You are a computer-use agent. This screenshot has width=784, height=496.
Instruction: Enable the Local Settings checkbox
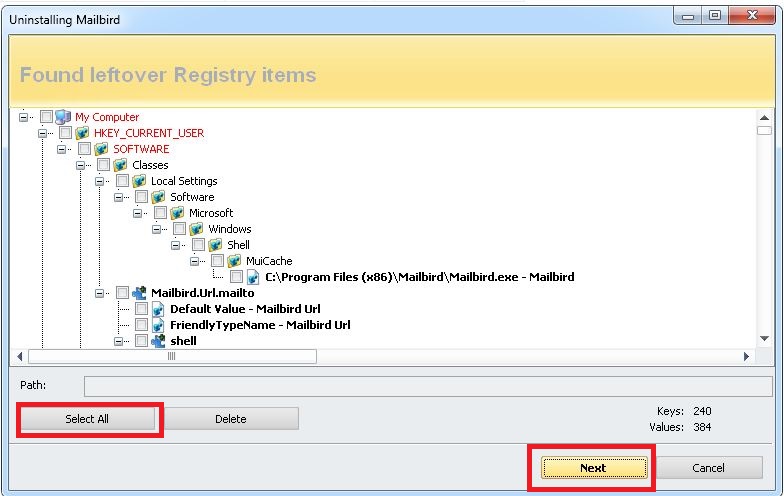click(x=122, y=180)
